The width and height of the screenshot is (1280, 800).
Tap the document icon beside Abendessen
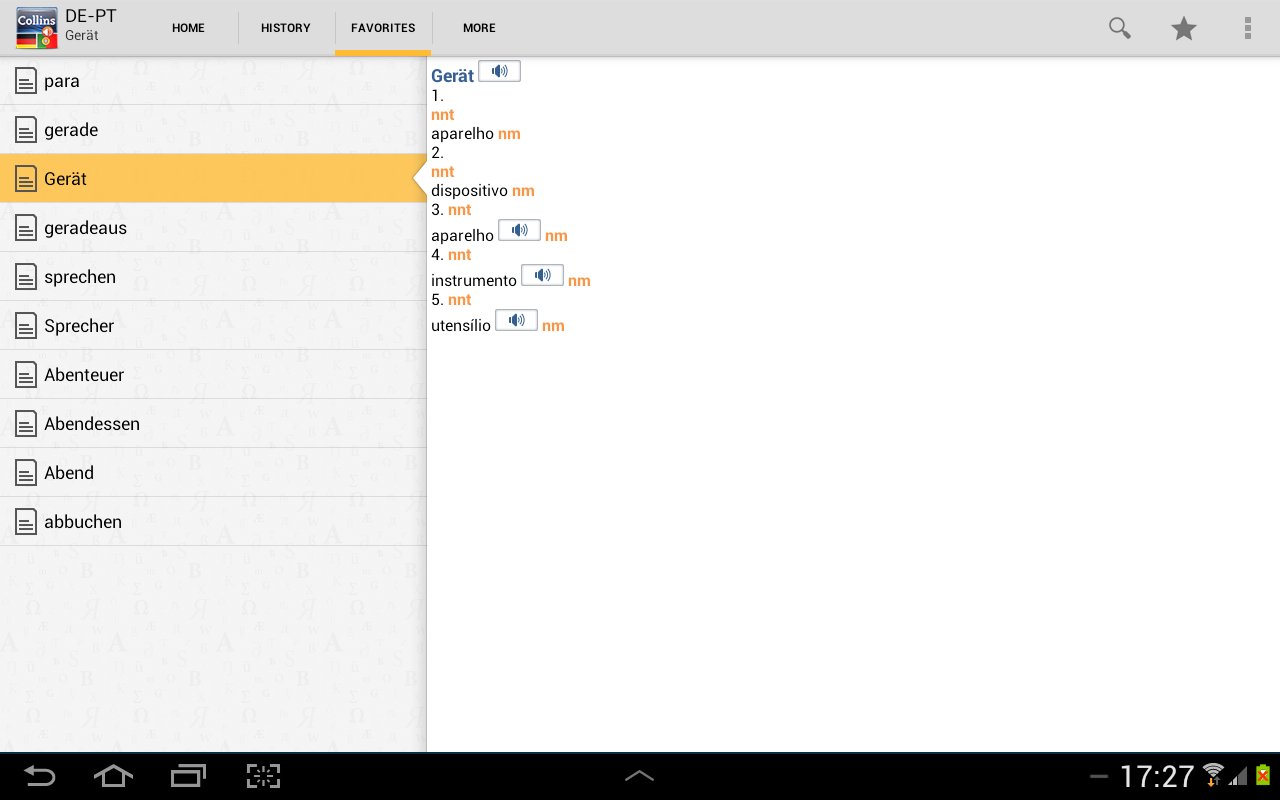pyautogui.click(x=25, y=424)
